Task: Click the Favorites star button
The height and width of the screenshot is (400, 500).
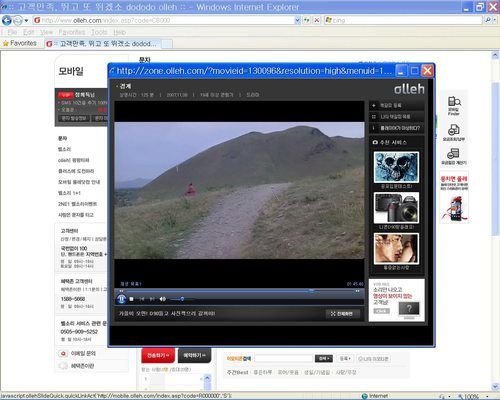Action: [x=20, y=43]
